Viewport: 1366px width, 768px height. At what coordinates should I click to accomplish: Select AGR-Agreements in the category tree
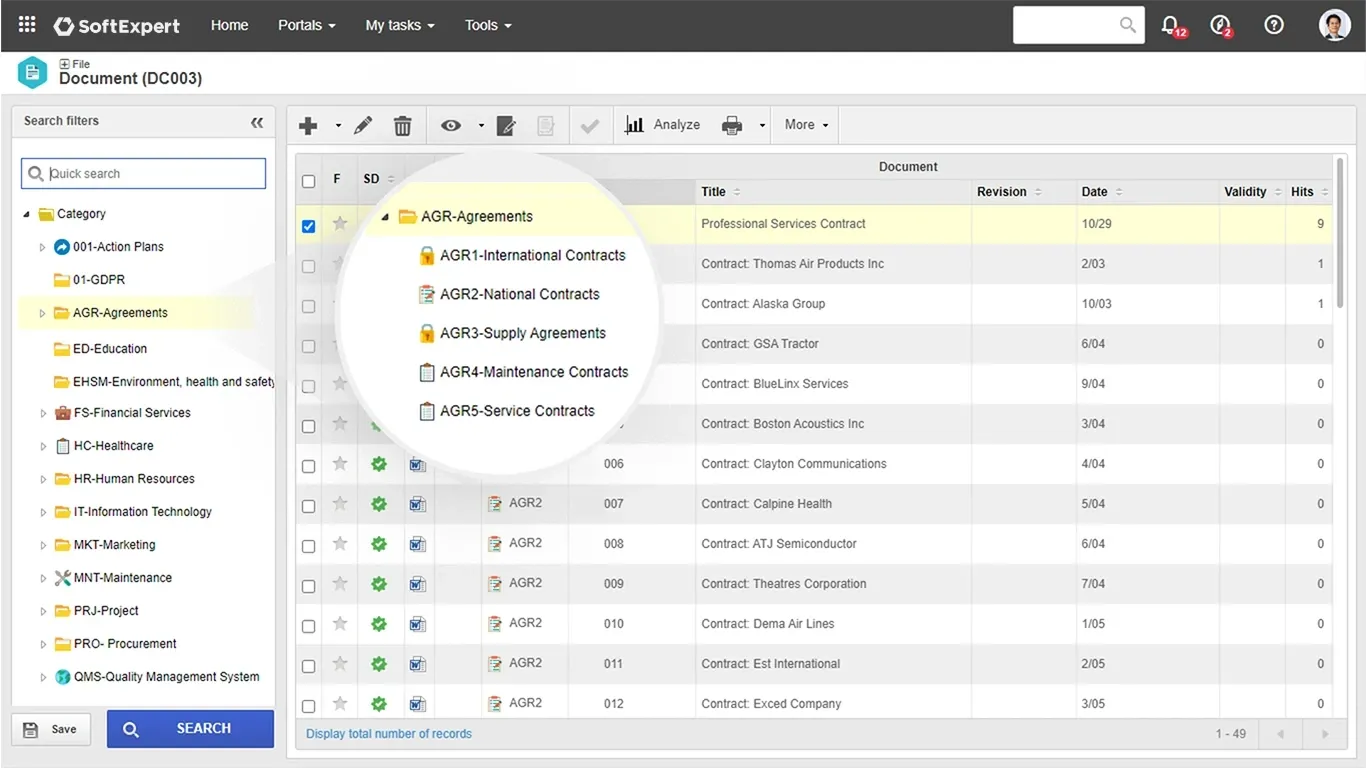point(120,313)
